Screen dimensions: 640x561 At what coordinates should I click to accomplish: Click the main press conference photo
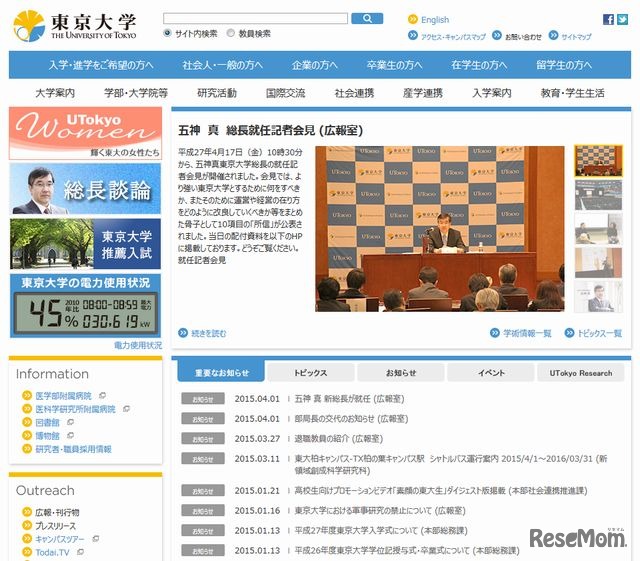click(440, 229)
